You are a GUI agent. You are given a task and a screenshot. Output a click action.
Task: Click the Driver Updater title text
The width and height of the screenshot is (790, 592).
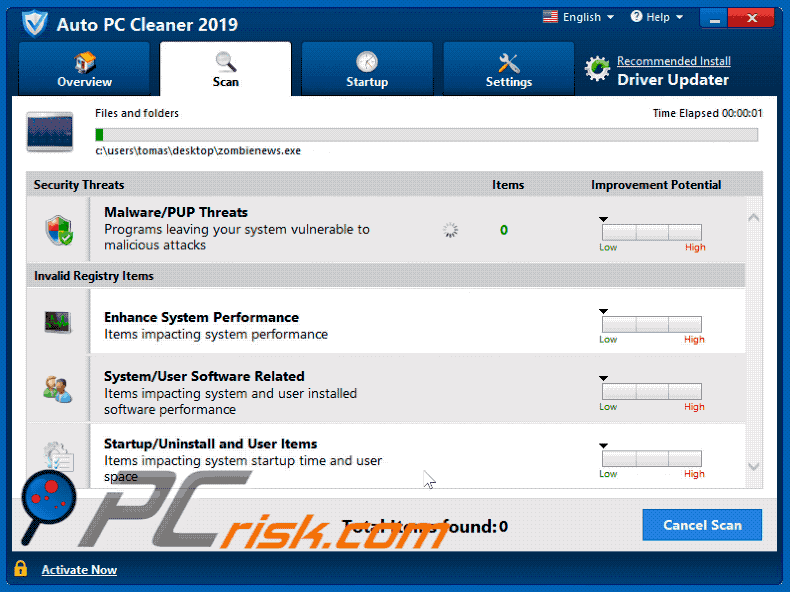[x=673, y=80]
